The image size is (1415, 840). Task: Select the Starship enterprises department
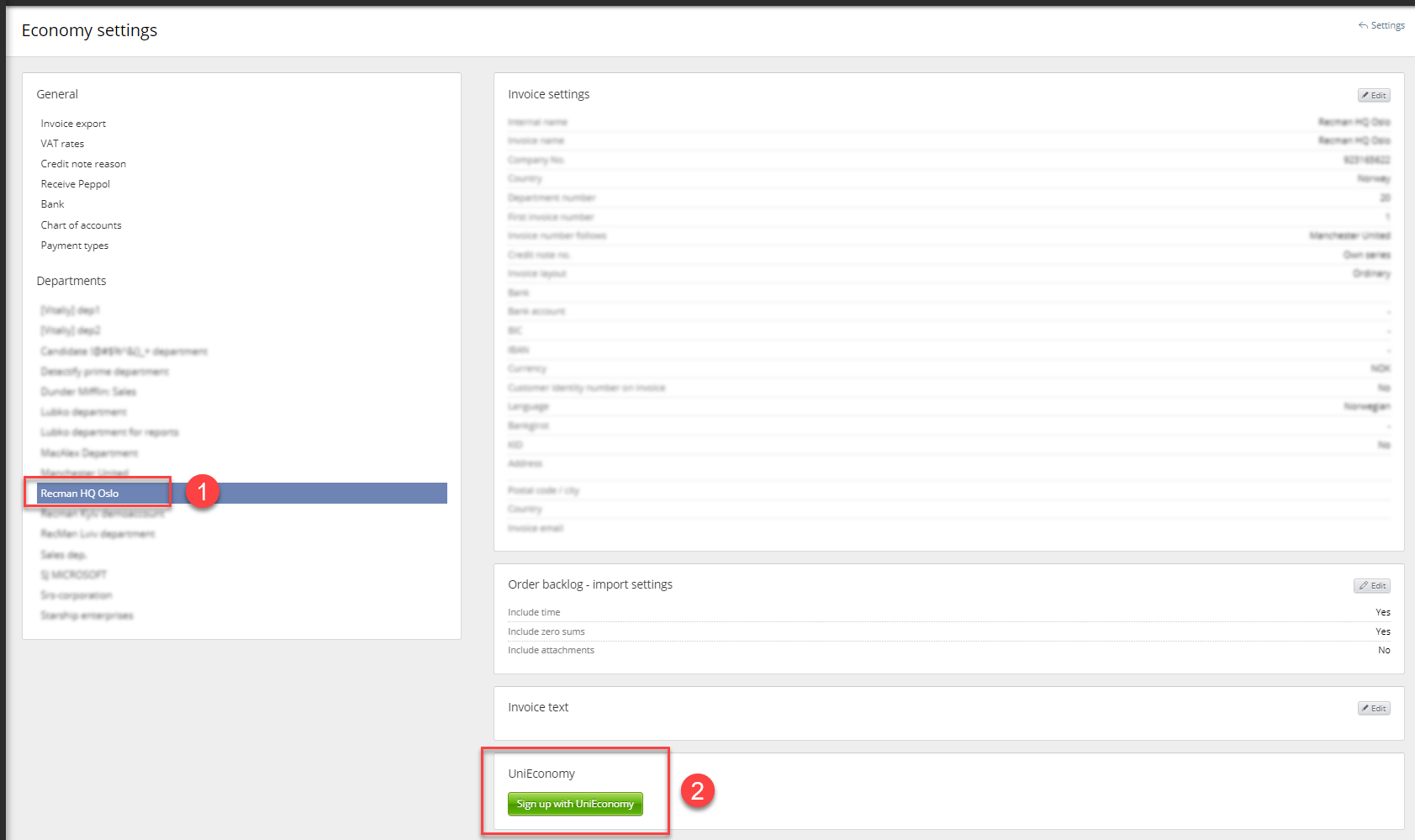pyautogui.click(x=87, y=615)
